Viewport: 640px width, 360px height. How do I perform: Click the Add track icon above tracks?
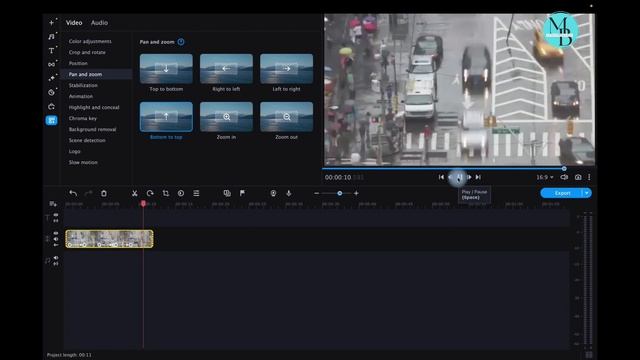(x=53, y=204)
